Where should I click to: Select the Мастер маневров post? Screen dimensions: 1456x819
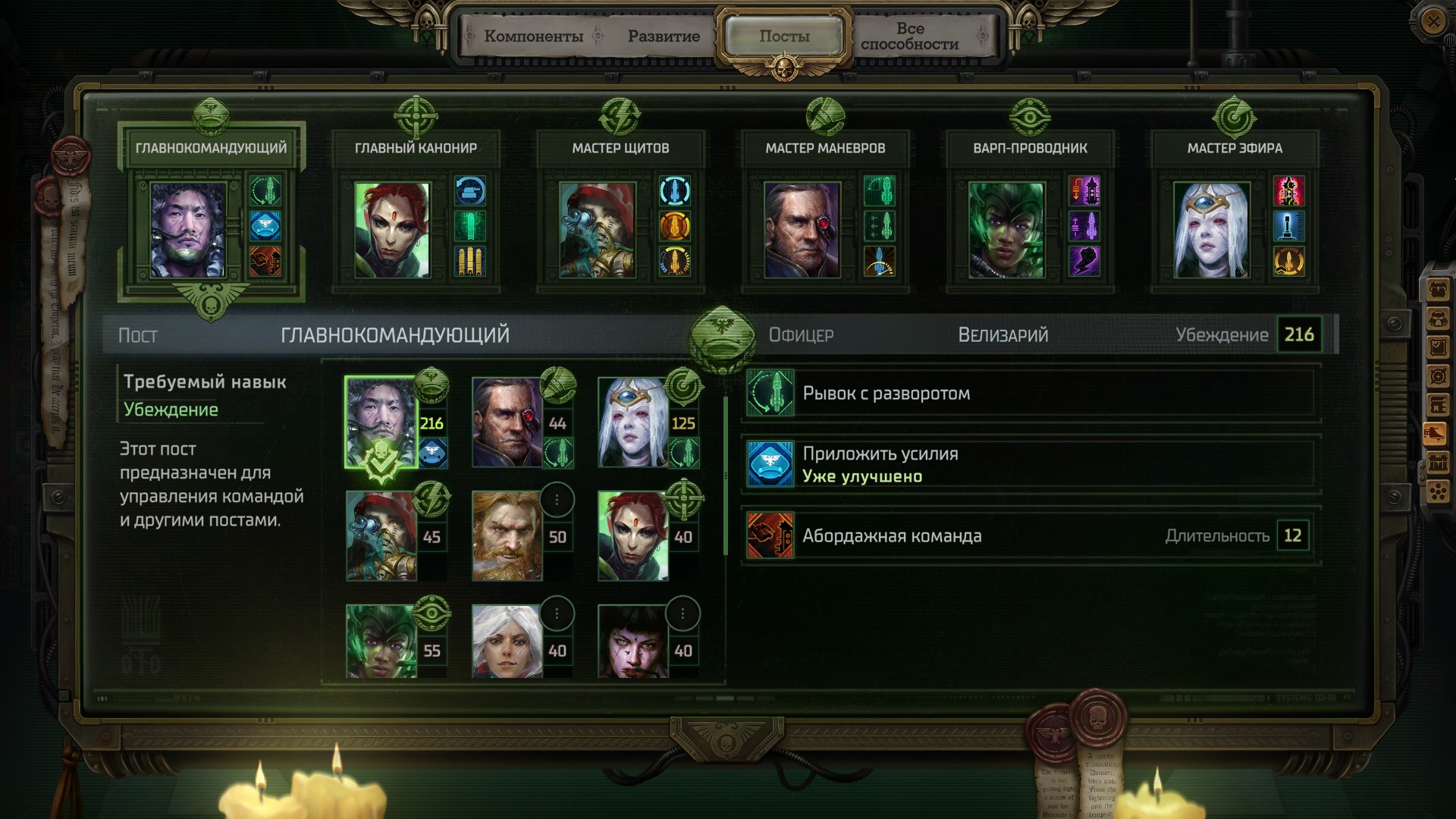pyautogui.click(x=825, y=212)
